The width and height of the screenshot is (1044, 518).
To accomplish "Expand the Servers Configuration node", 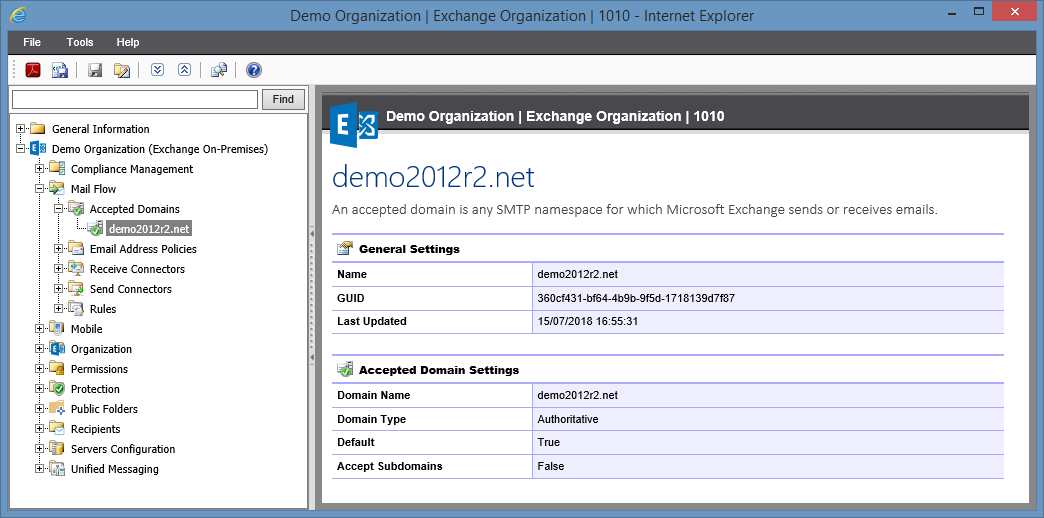I will pyautogui.click(x=39, y=449).
